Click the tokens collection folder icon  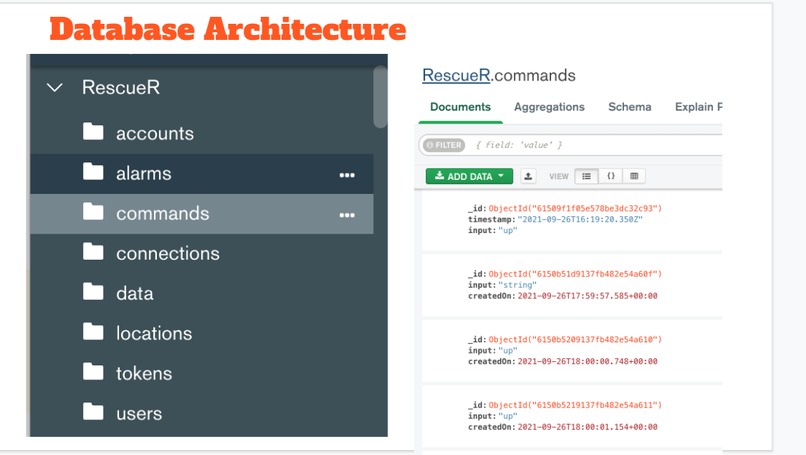point(93,372)
